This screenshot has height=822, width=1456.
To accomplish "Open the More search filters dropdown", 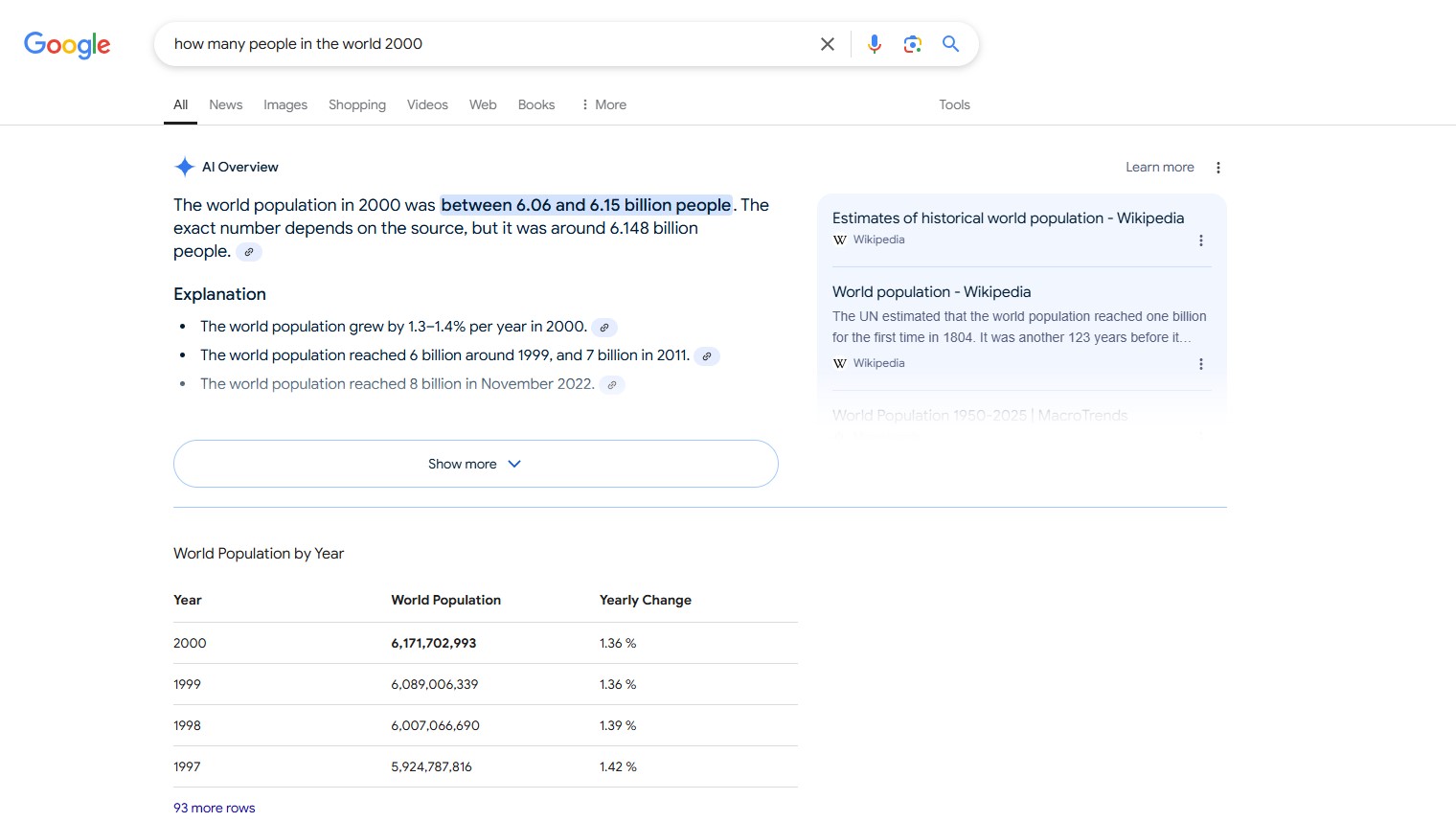I will [x=603, y=104].
